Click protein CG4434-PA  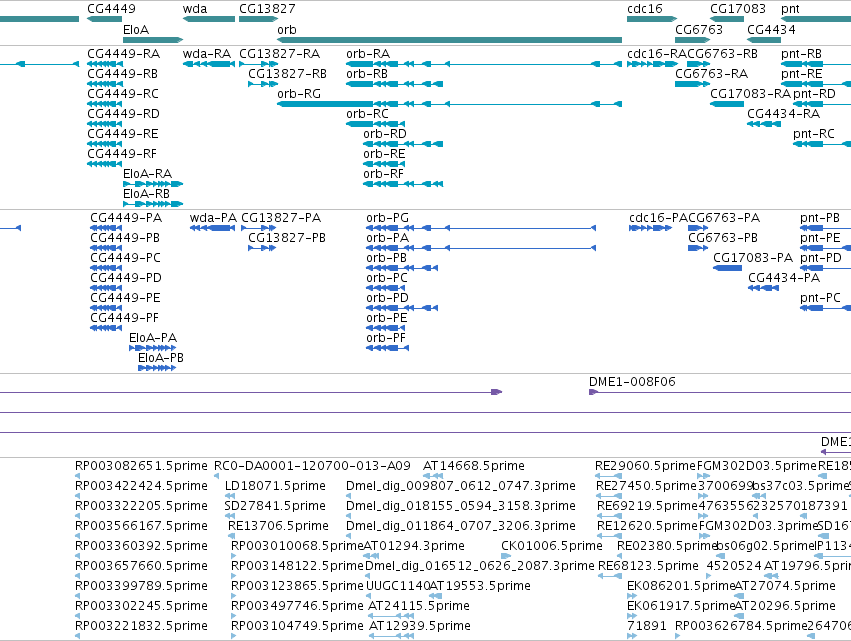click(764, 288)
